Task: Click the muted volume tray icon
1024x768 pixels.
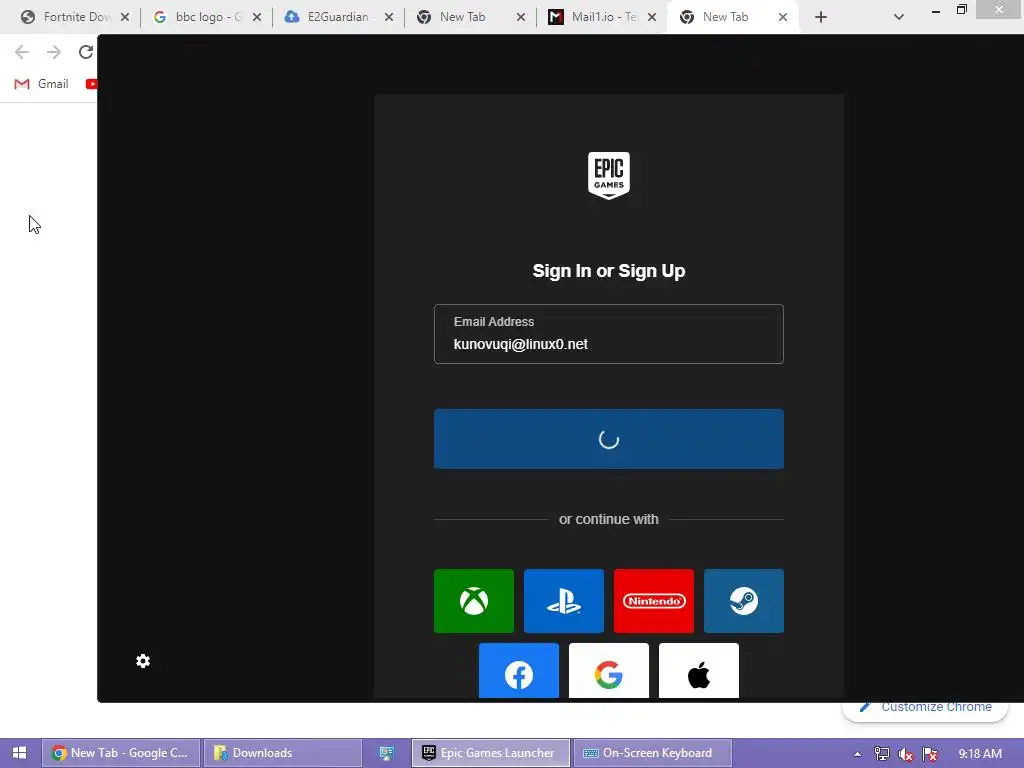Action: 906,754
